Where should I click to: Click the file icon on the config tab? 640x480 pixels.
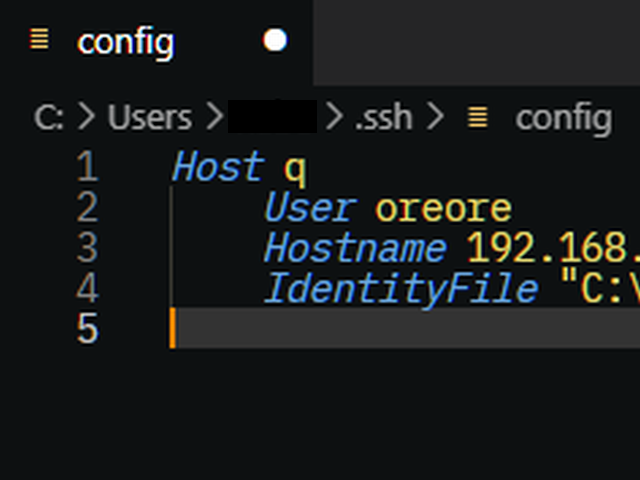39,41
